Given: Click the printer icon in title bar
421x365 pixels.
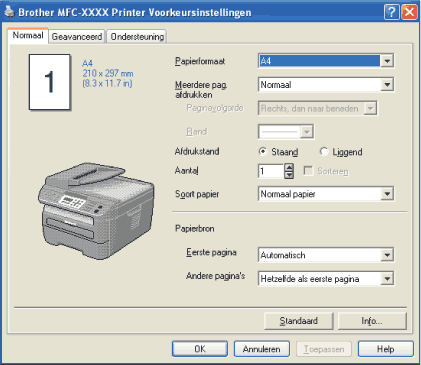Looking at the screenshot, I should coord(9,12).
